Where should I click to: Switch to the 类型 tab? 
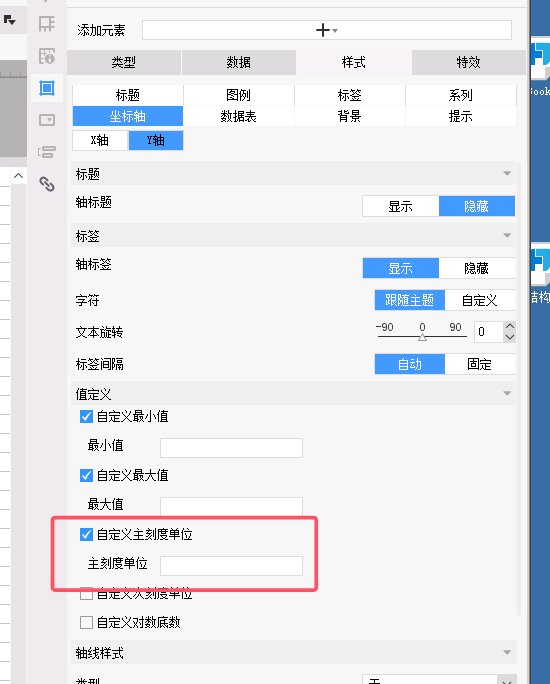click(124, 62)
